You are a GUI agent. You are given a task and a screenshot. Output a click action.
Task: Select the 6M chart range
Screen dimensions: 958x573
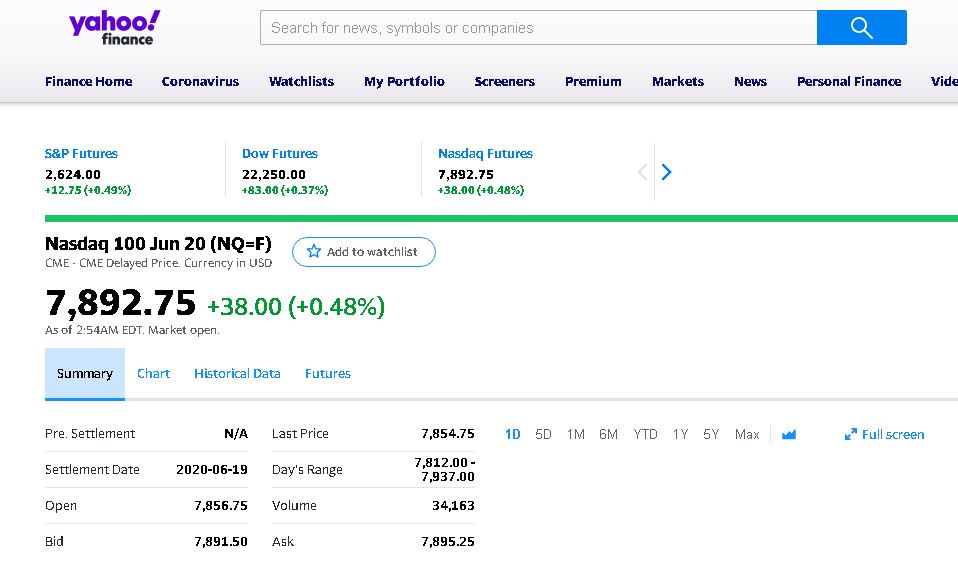[x=609, y=434]
